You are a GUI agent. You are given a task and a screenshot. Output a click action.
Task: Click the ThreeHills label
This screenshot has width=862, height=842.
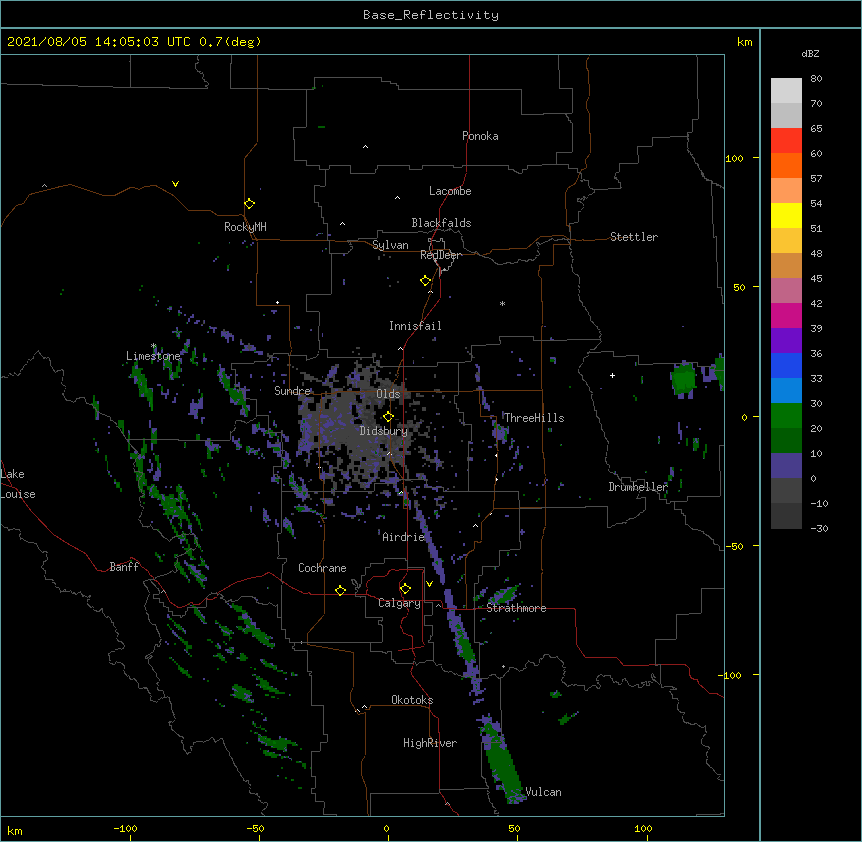coord(534,418)
